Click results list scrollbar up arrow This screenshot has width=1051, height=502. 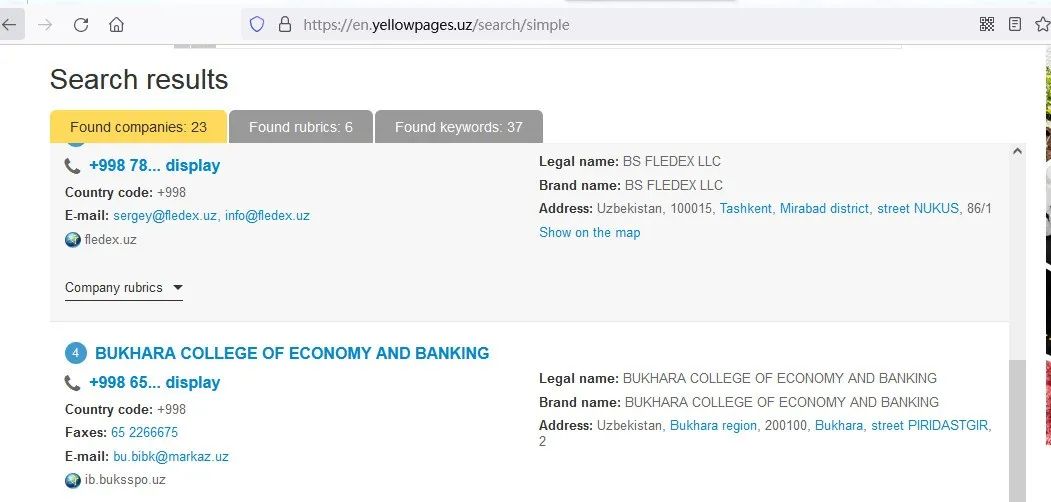tap(1017, 151)
